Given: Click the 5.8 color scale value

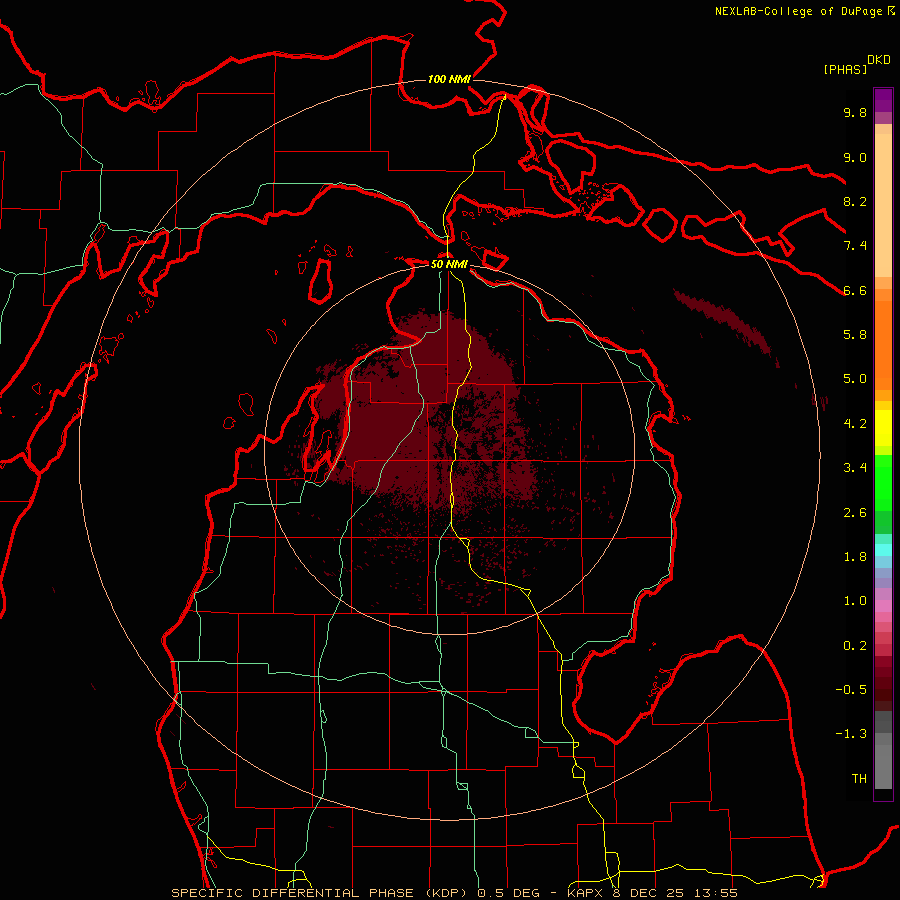Looking at the screenshot, I should (855, 335).
